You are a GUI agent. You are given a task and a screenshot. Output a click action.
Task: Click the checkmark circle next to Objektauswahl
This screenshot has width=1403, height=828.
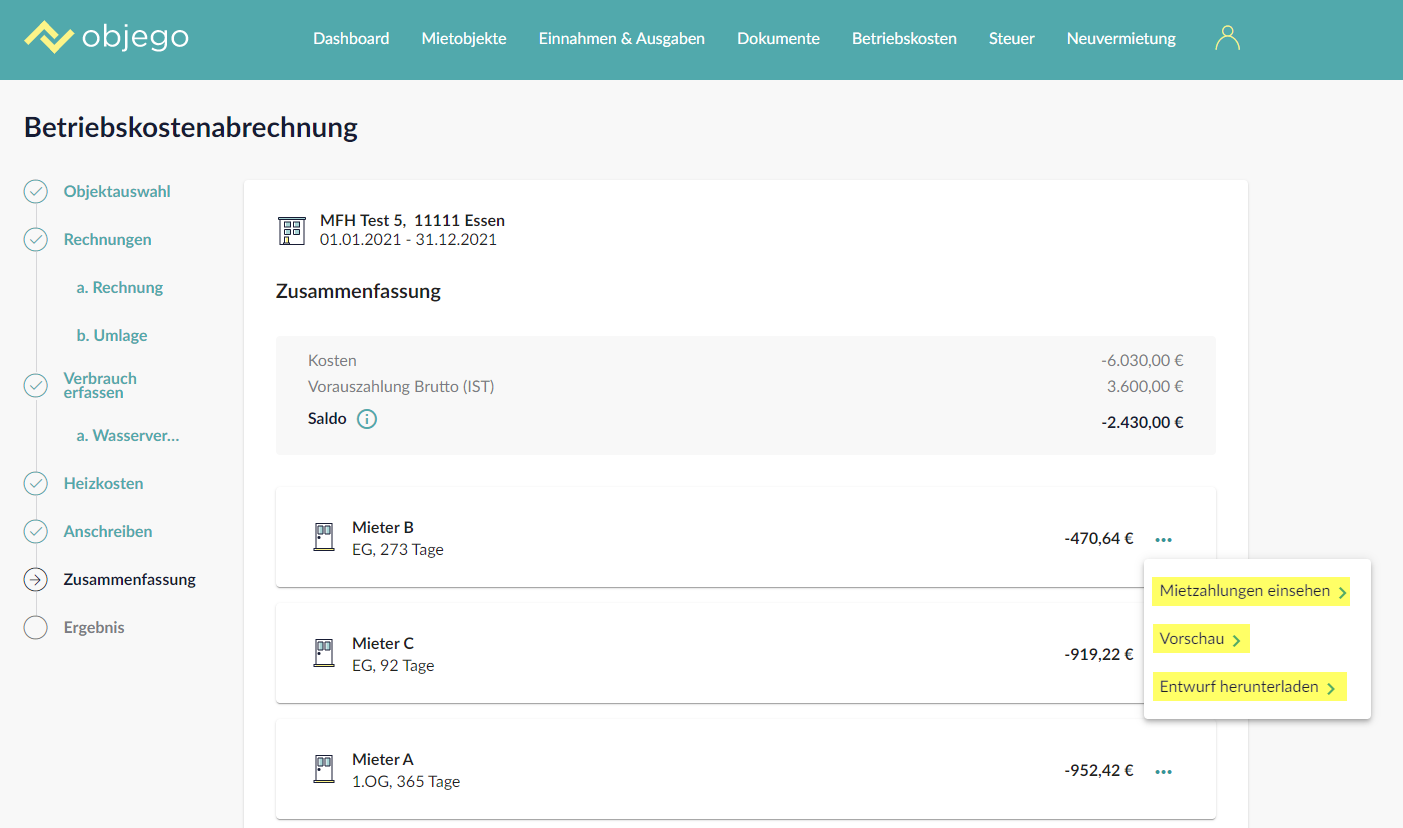pyautogui.click(x=36, y=192)
